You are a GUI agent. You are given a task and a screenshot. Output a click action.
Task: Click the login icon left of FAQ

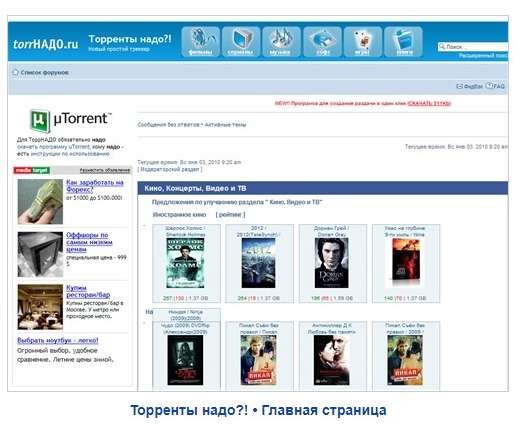point(459,86)
